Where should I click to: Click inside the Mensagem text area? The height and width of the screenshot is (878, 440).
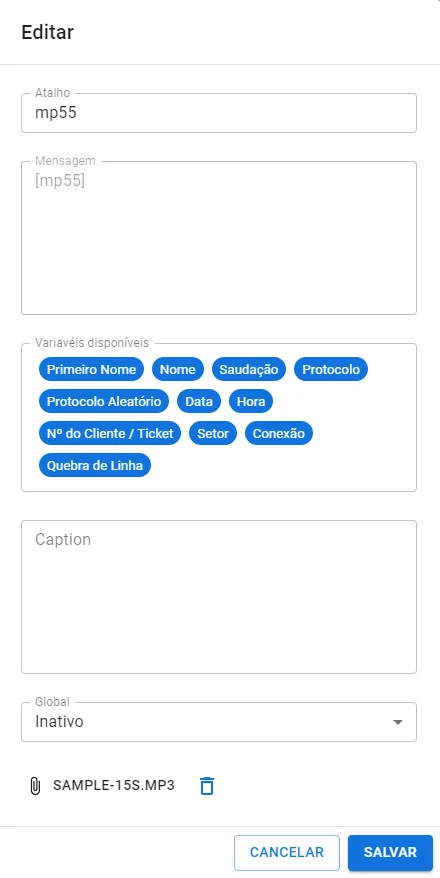(219, 238)
